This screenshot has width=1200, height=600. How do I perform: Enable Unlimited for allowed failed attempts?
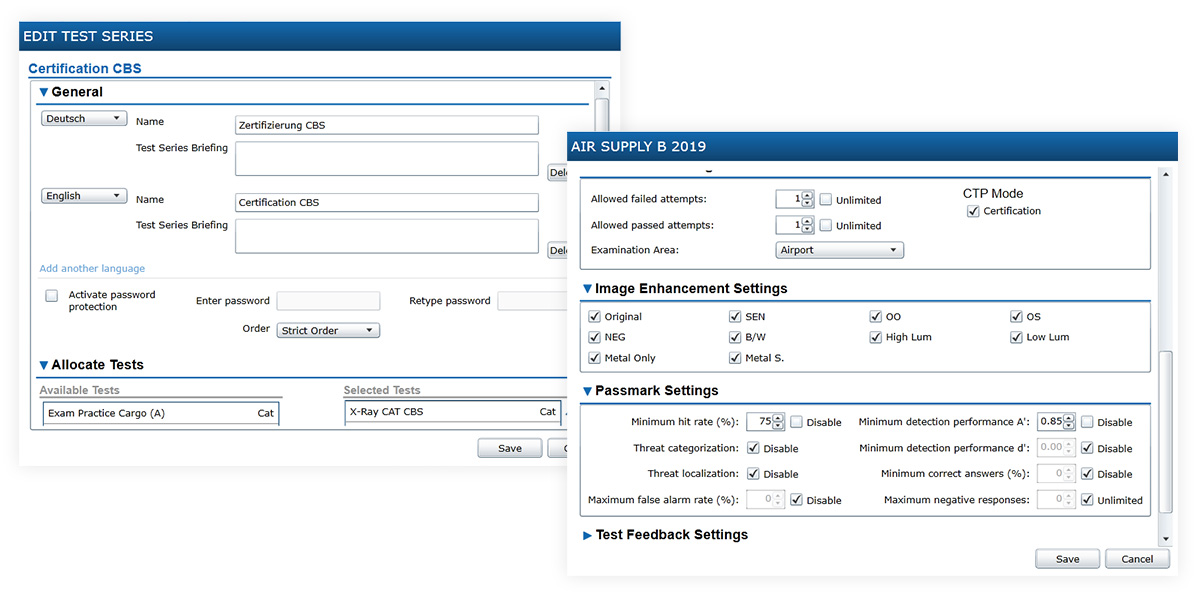click(x=826, y=200)
